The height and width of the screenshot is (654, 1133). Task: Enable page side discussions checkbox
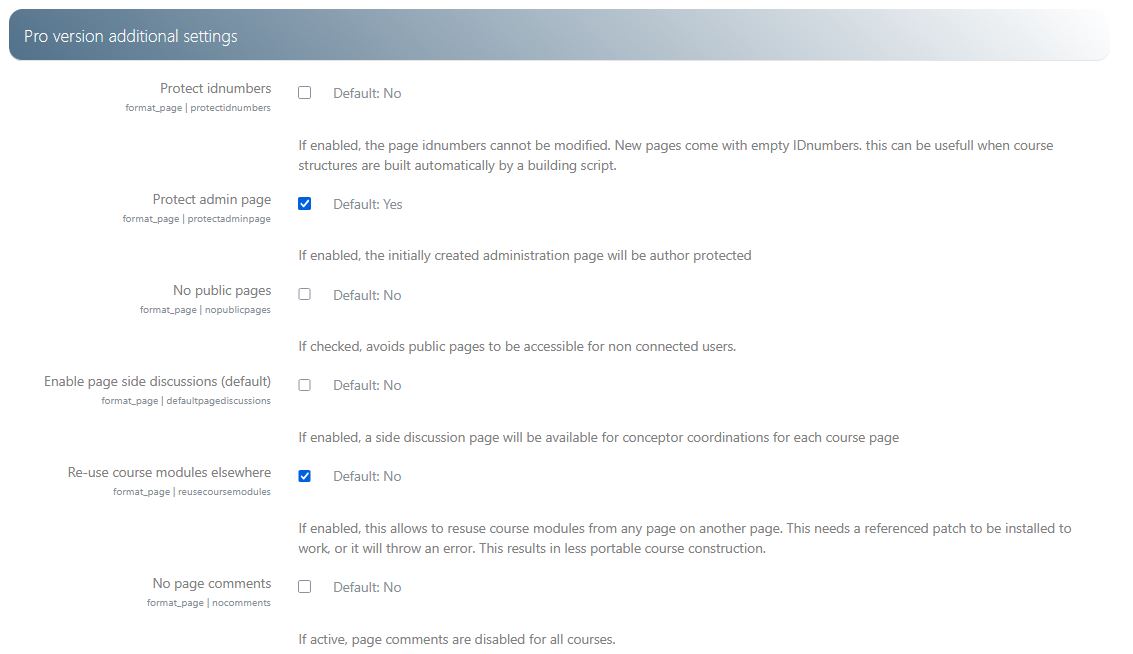point(305,385)
